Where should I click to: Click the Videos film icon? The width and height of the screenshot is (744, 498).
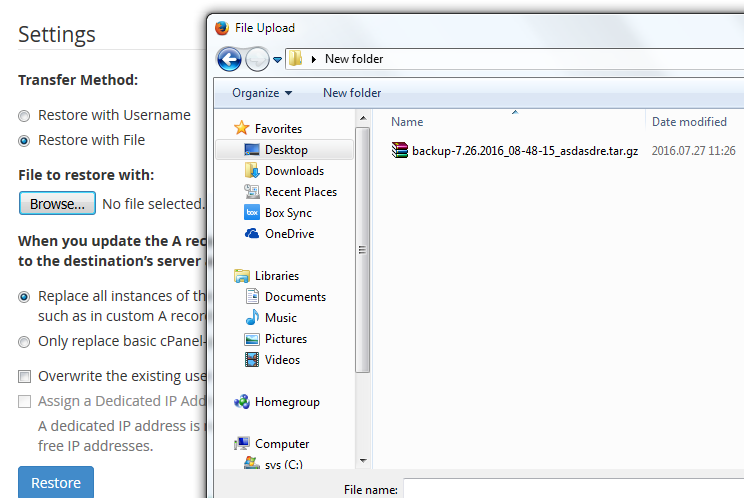click(252, 359)
